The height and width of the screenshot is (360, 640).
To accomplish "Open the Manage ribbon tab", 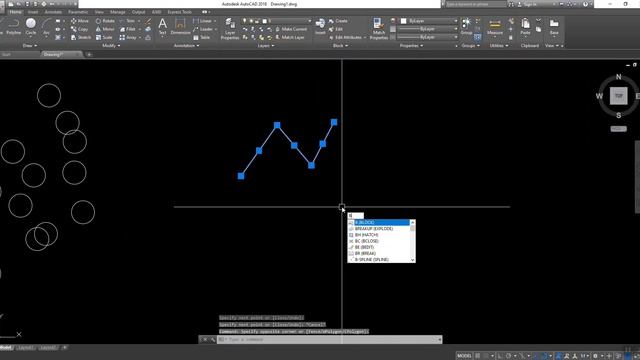I will pyautogui.click(x=118, y=12).
